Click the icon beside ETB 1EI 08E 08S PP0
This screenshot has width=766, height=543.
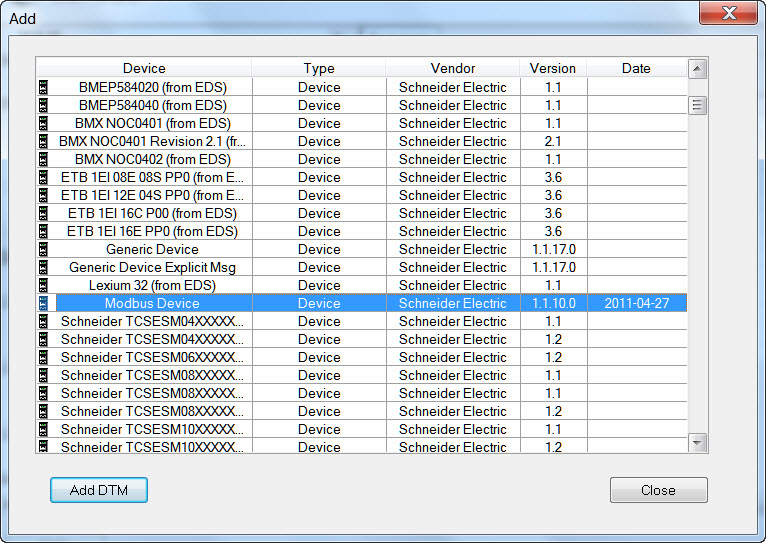[43, 177]
